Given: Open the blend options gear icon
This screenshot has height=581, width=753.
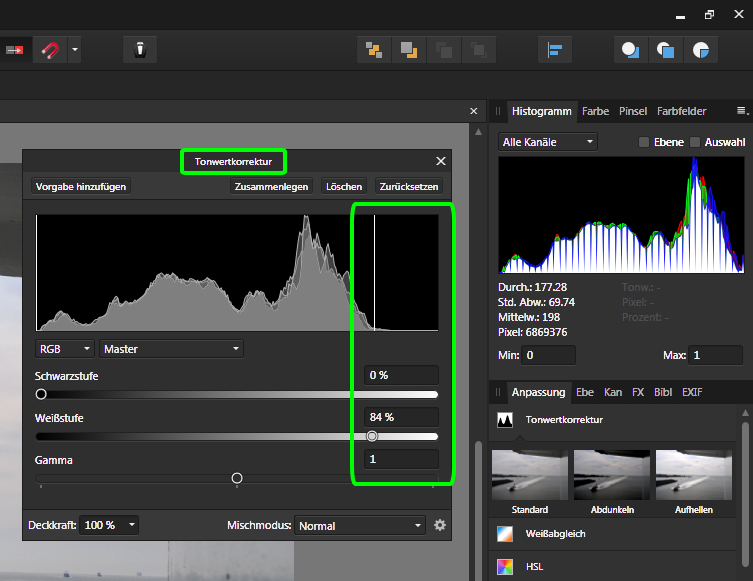Looking at the screenshot, I should coord(440,525).
